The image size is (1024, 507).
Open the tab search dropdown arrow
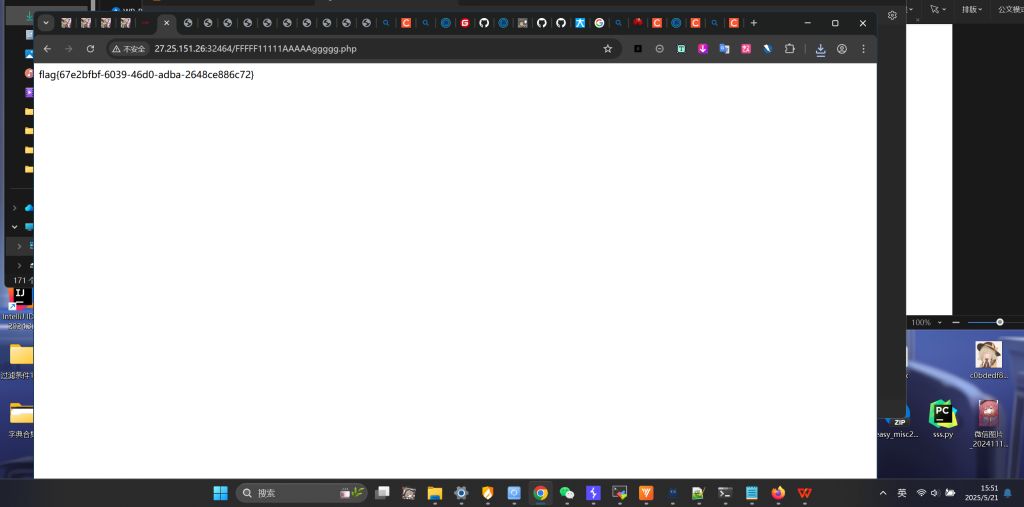point(46,23)
